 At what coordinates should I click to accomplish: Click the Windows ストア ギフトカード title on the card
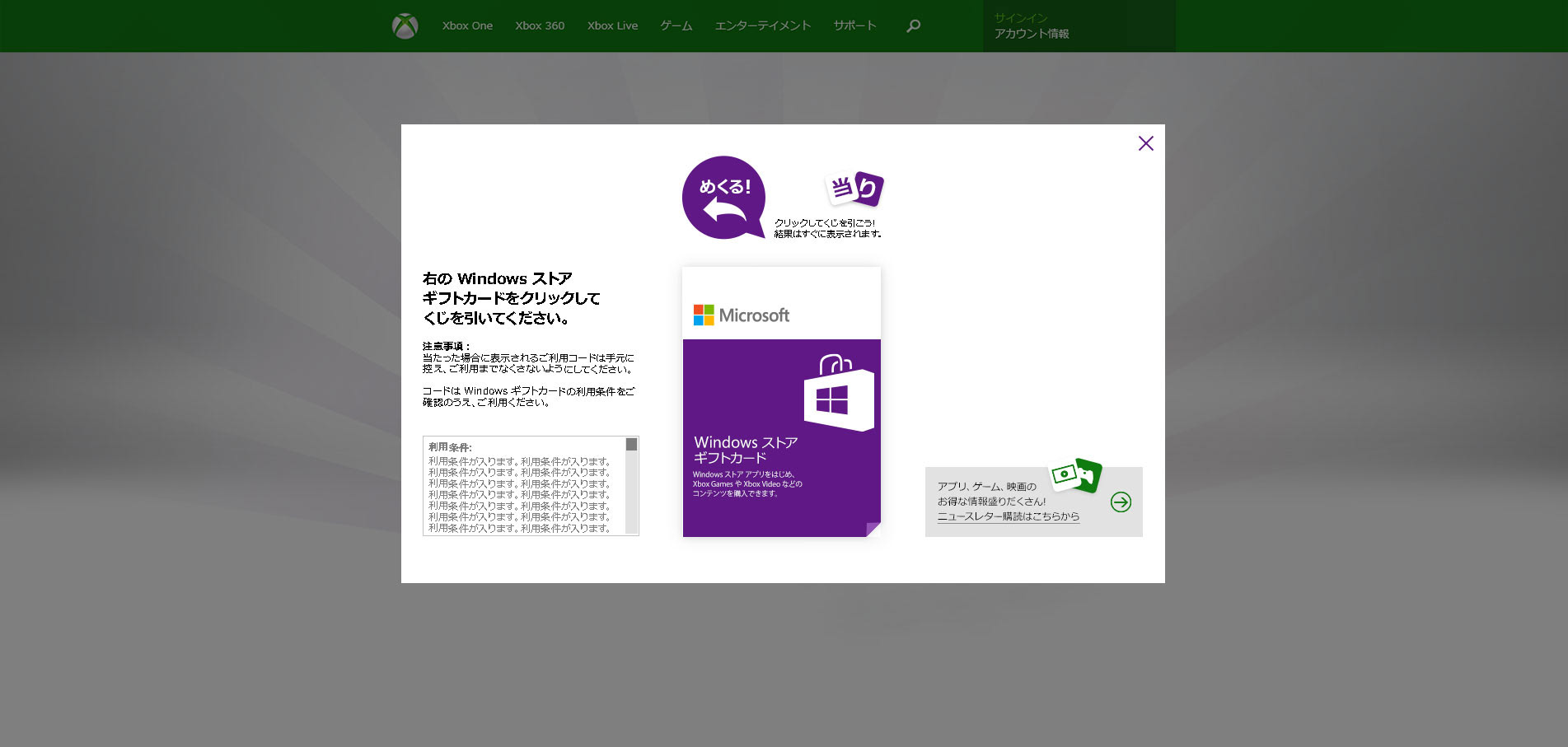(x=746, y=450)
